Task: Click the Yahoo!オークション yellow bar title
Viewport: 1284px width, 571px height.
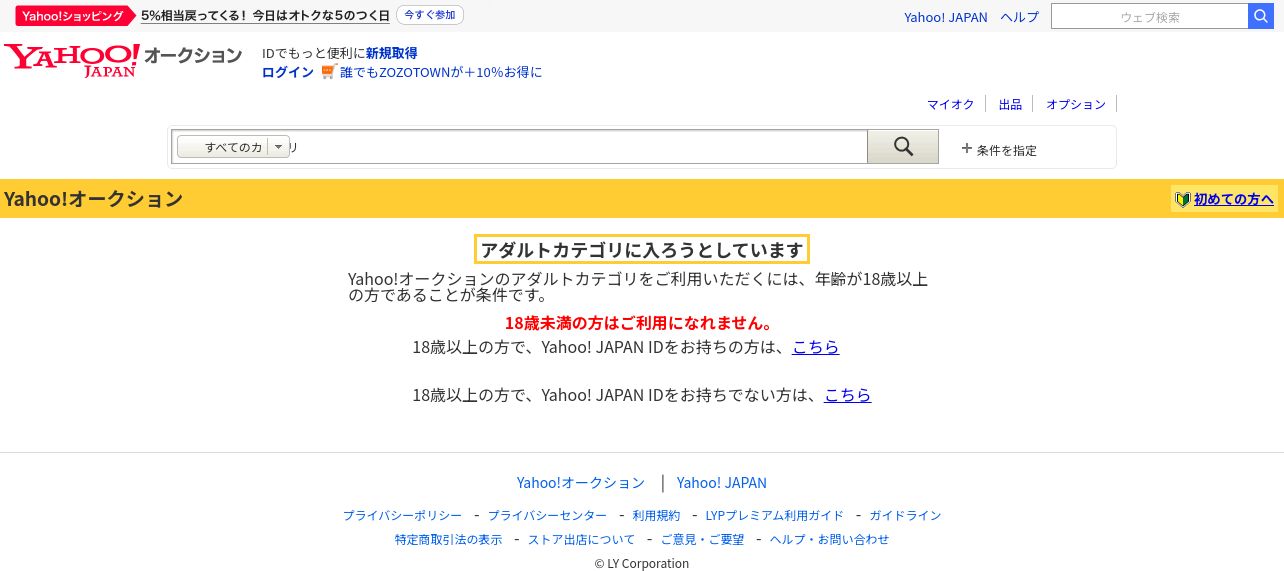Action: pos(93,199)
